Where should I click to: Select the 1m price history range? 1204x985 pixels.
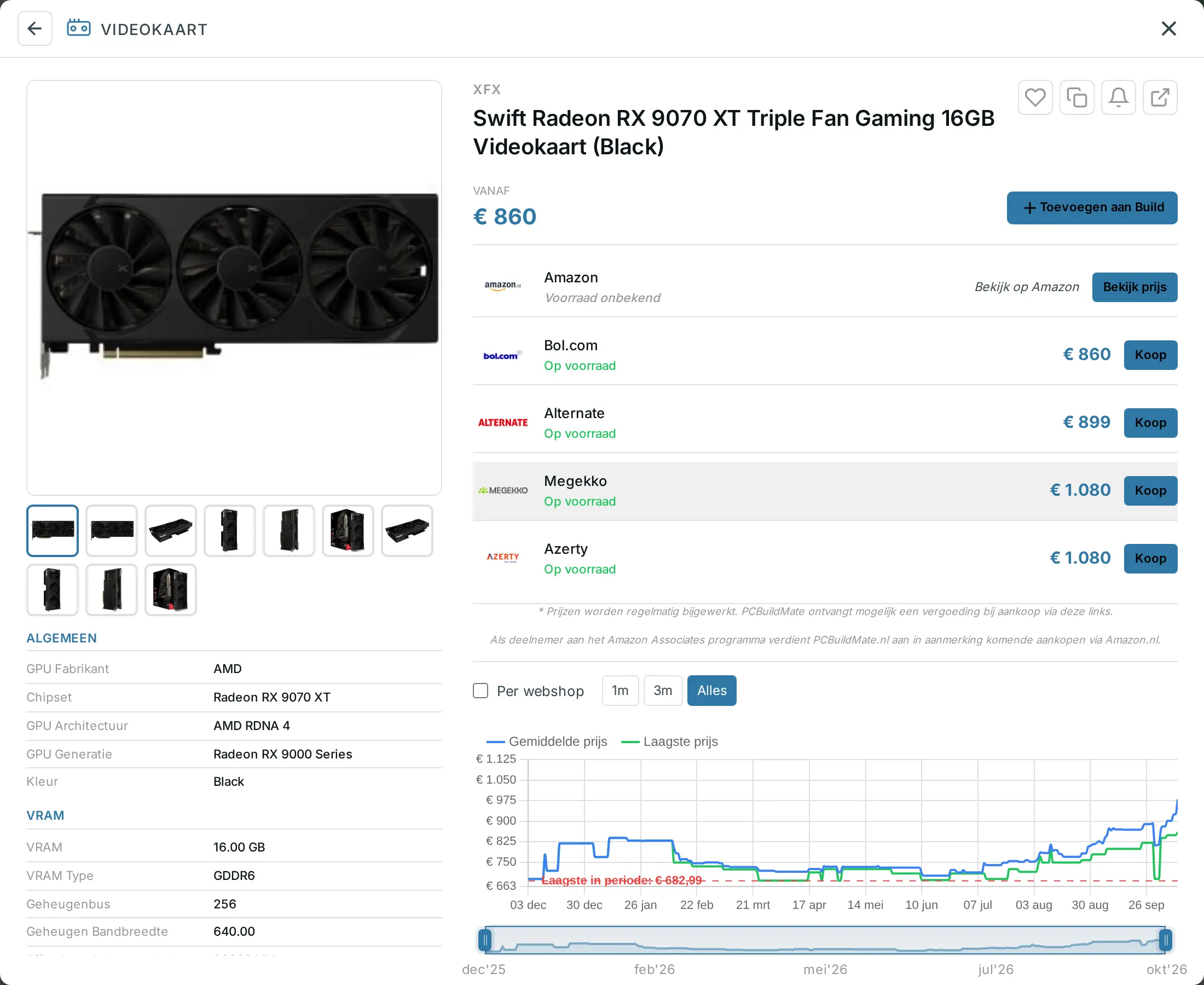click(x=620, y=691)
